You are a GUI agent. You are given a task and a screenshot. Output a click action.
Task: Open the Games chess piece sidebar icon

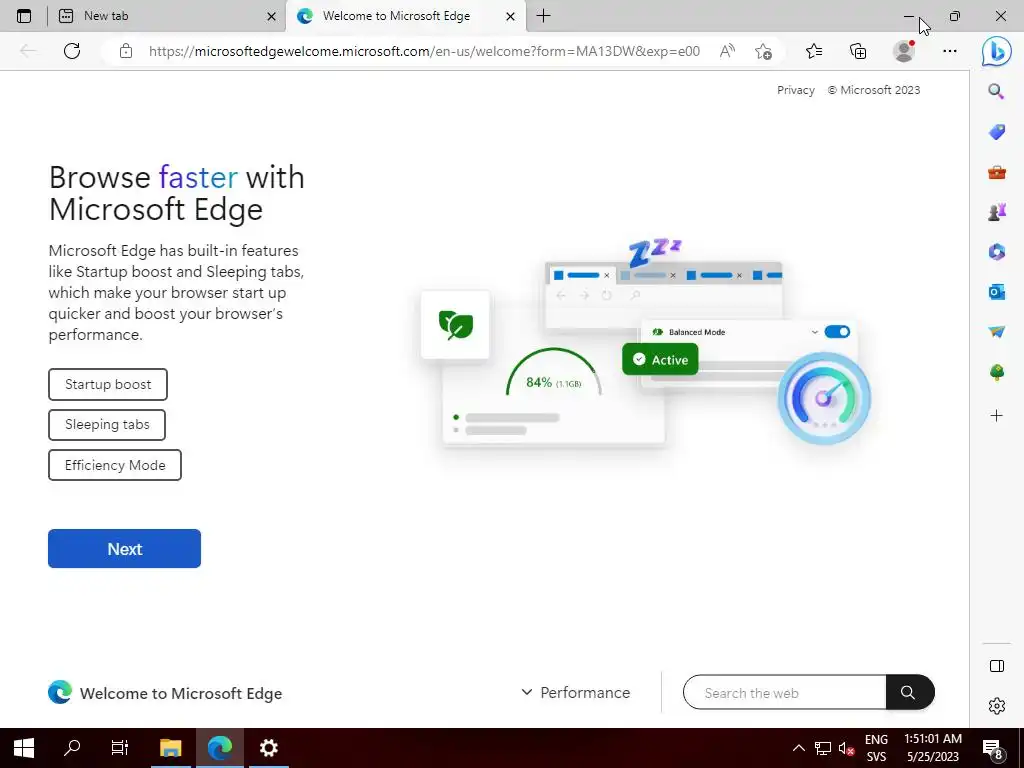[x=997, y=212]
